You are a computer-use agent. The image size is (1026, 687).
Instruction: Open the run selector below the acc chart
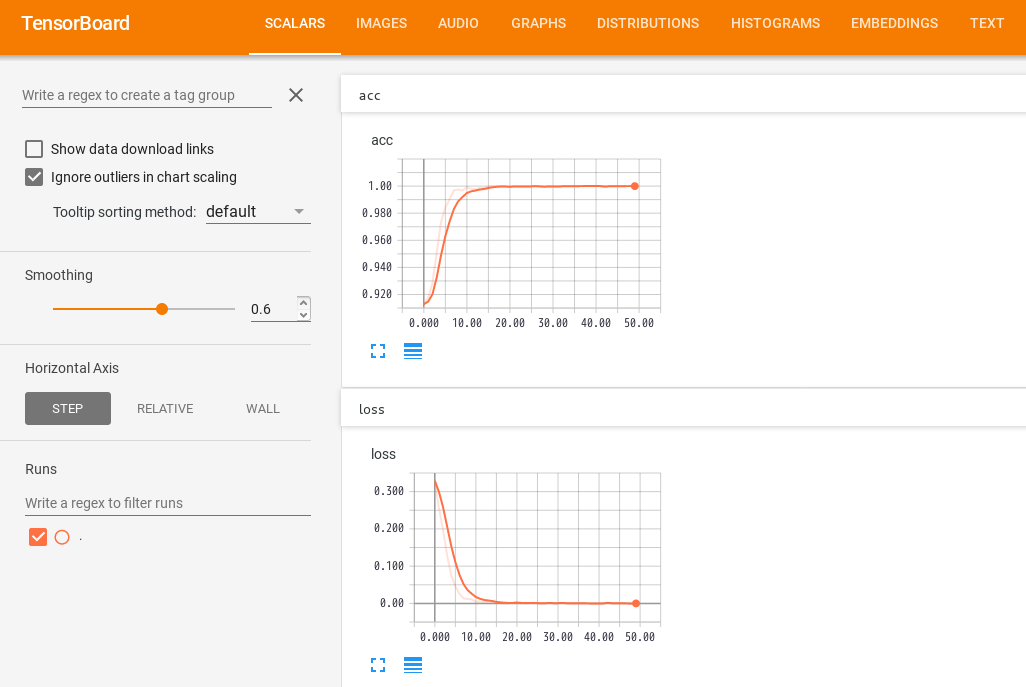[x=413, y=351]
